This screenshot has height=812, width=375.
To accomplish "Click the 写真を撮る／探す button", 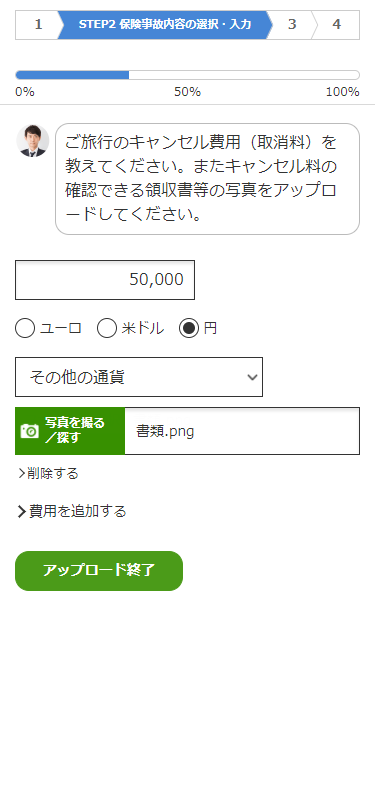I will (70, 431).
